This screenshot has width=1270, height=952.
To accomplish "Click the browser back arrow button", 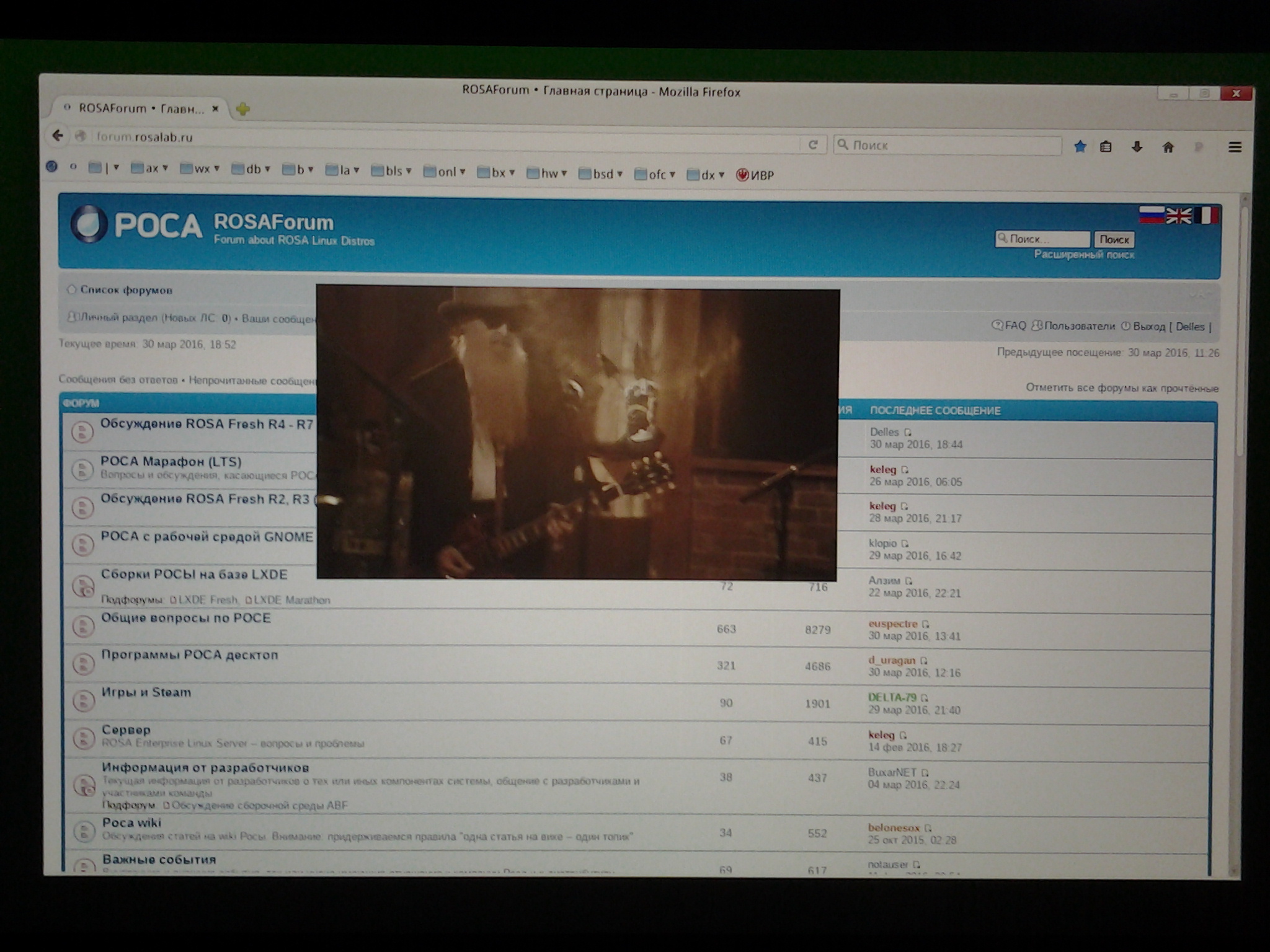I will coord(58,136).
